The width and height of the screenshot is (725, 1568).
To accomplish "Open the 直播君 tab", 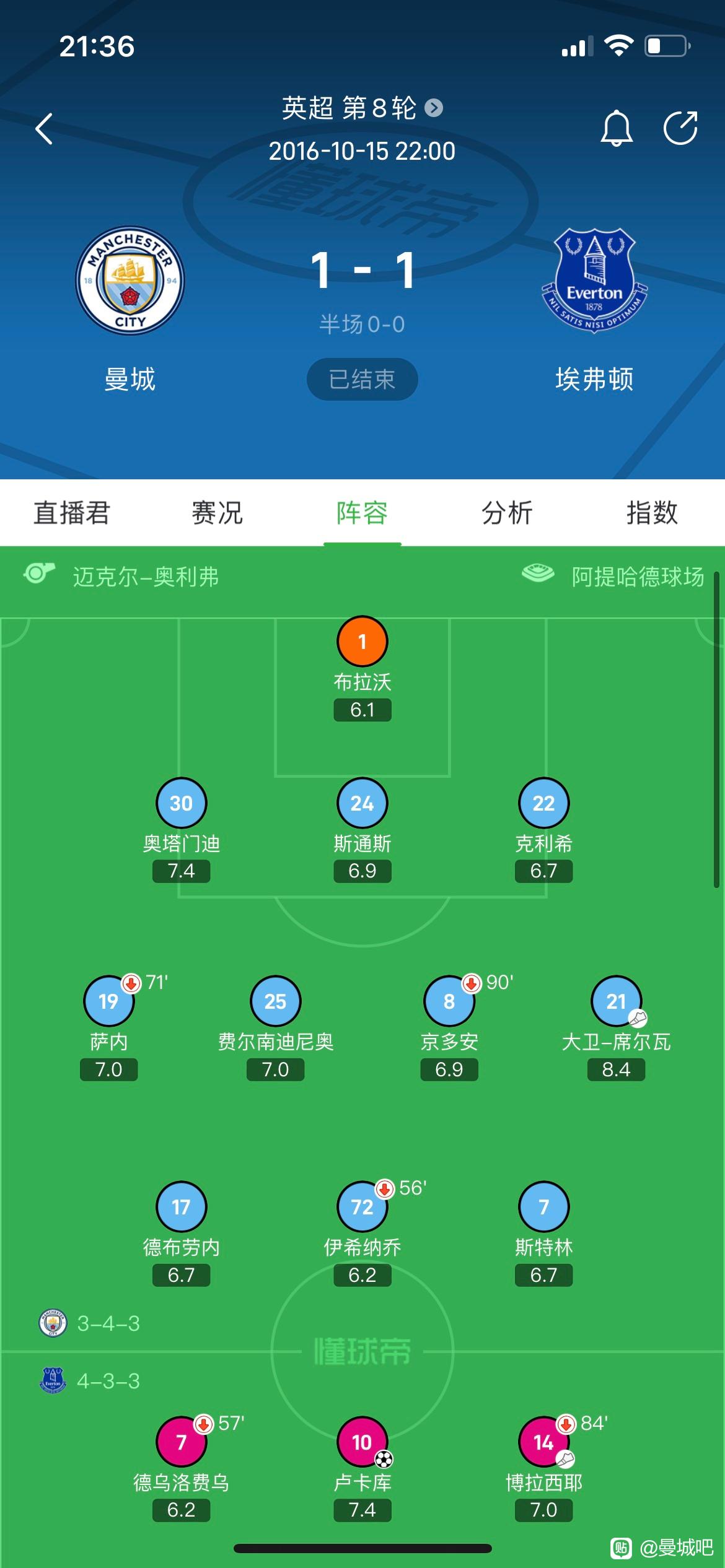I will click(x=72, y=513).
